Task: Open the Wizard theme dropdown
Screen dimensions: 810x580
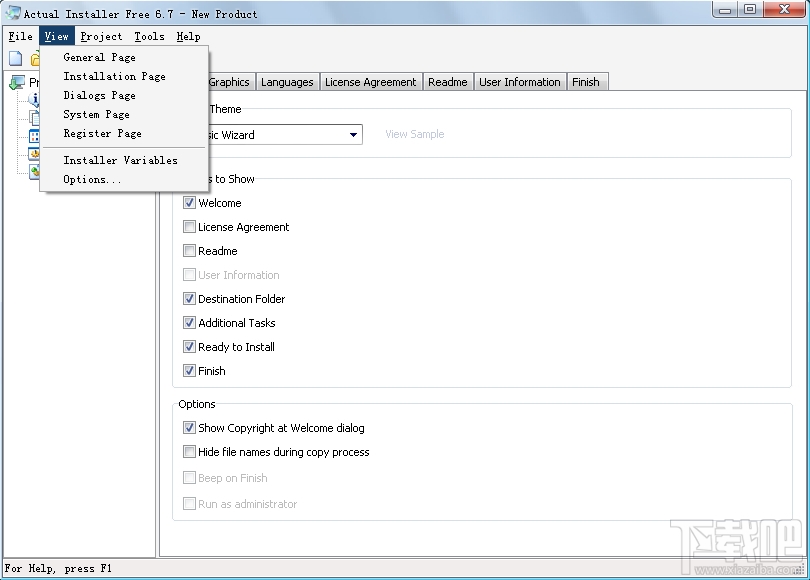Action: pyautogui.click(x=354, y=134)
